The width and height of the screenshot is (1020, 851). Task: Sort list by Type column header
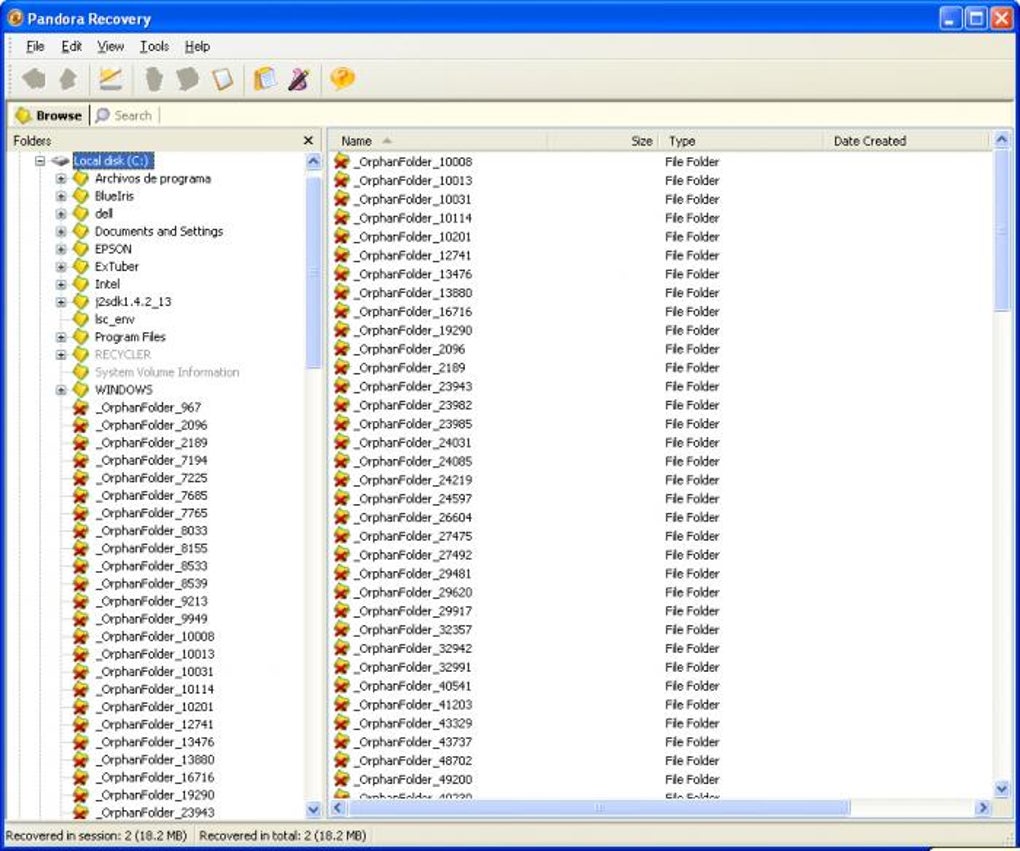742,141
